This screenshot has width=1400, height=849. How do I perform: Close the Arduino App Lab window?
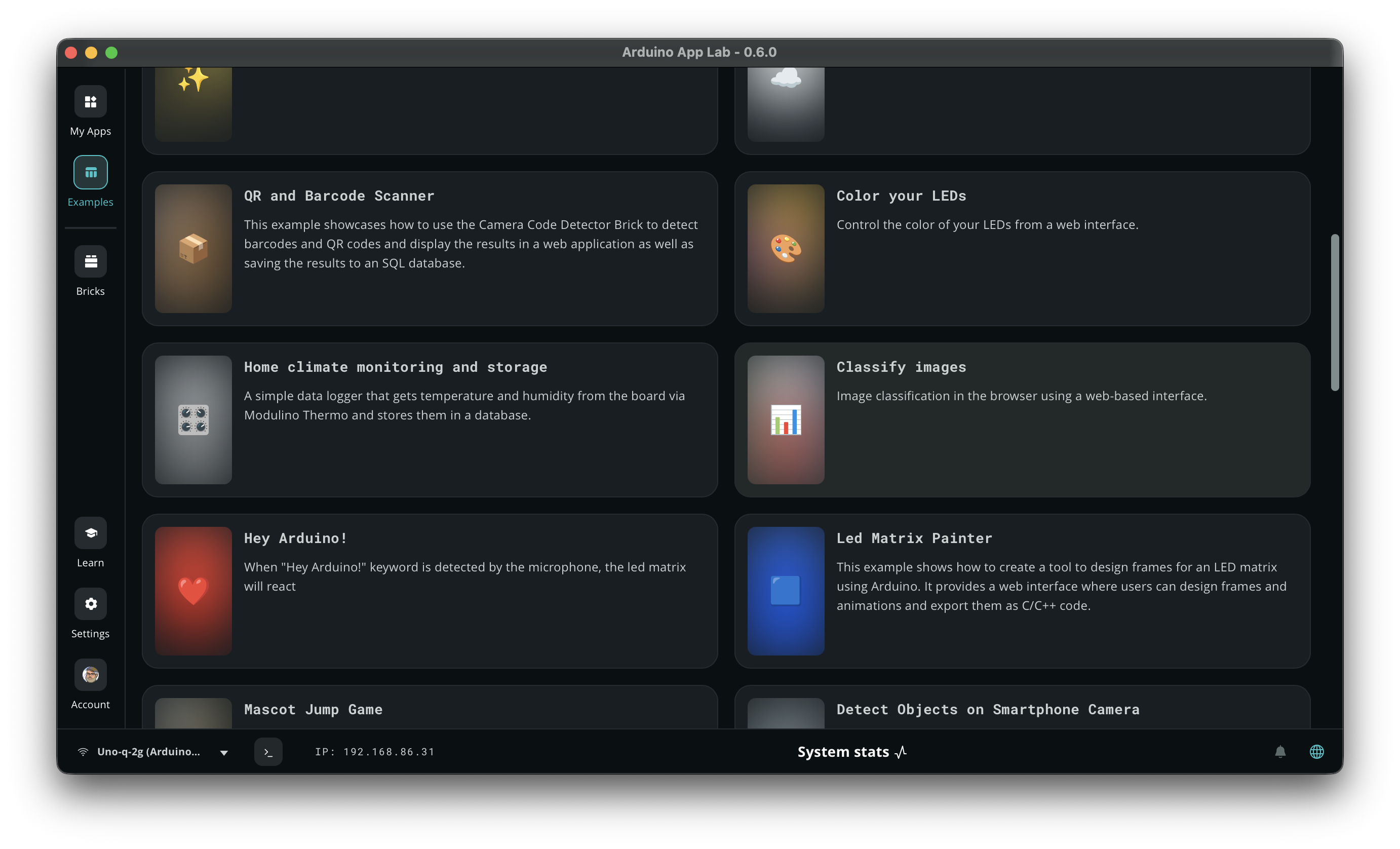point(71,53)
